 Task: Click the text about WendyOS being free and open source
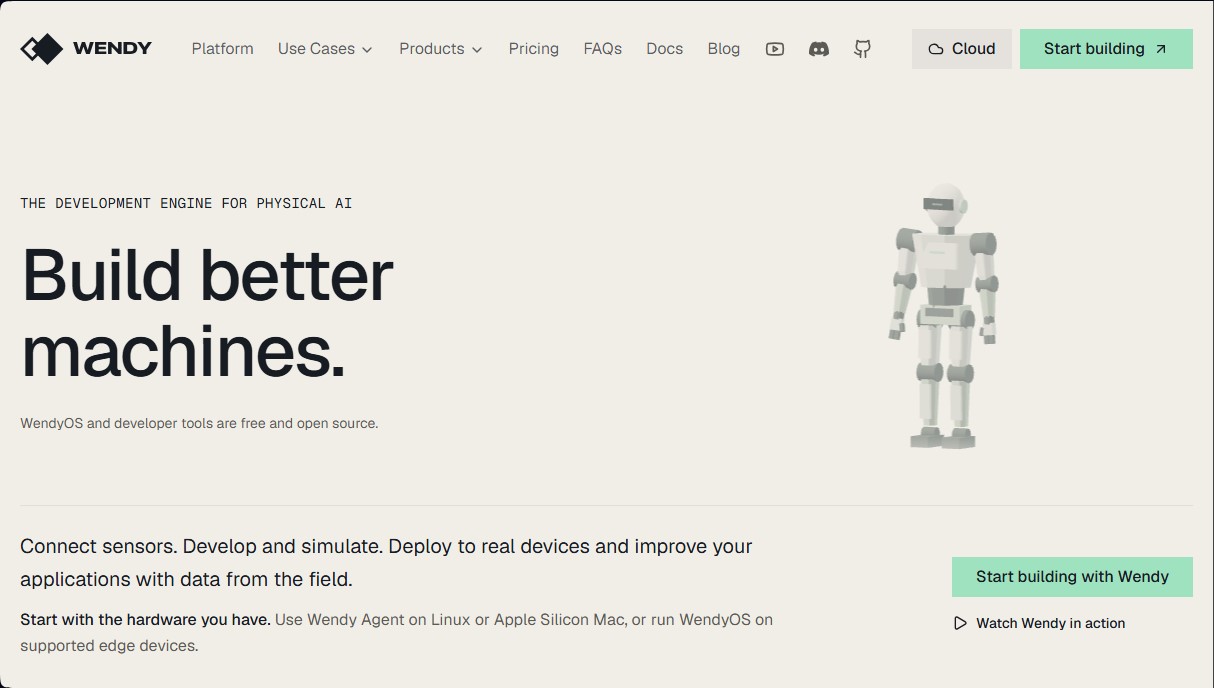tap(199, 423)
